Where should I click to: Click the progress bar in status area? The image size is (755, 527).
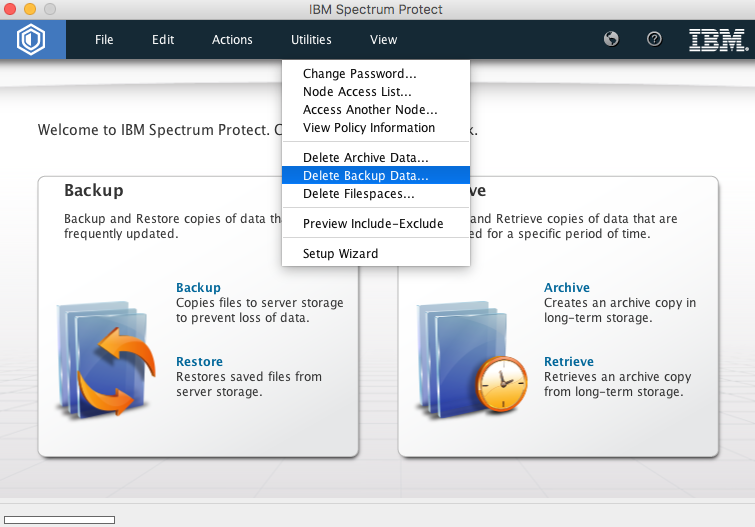(x=59, y=520)
